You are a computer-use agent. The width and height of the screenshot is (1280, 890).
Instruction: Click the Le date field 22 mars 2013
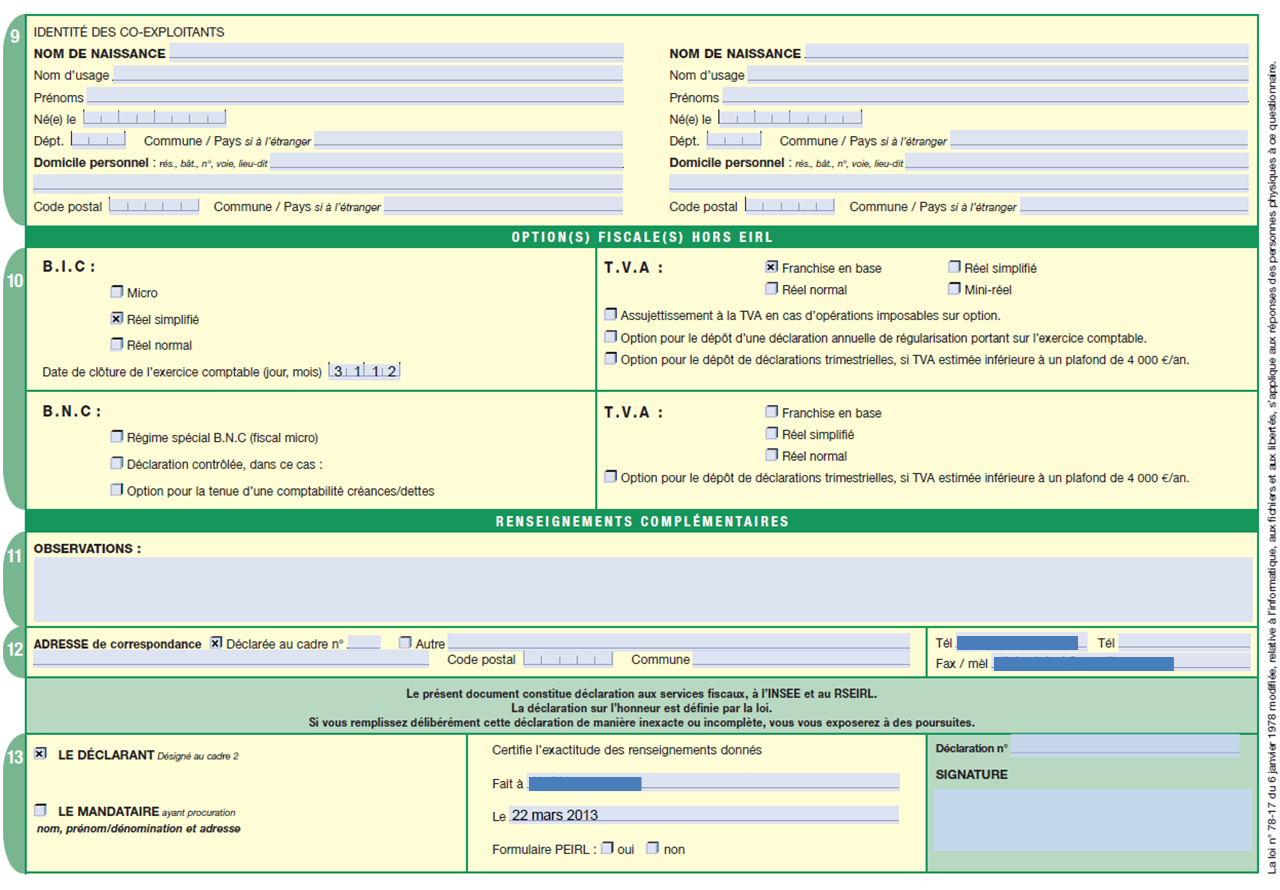coord(704,815)
